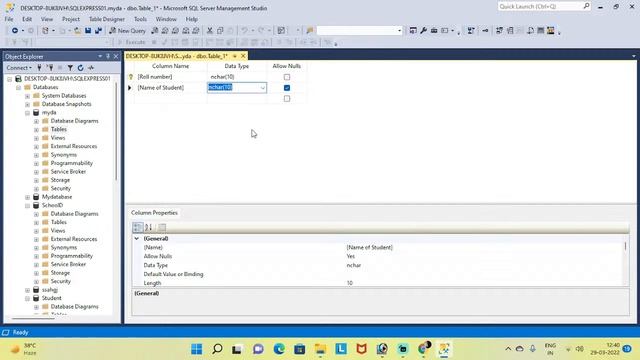Select the [Name of Student] column name cell
Screen dimensions: 640x360
click(171, 88)
